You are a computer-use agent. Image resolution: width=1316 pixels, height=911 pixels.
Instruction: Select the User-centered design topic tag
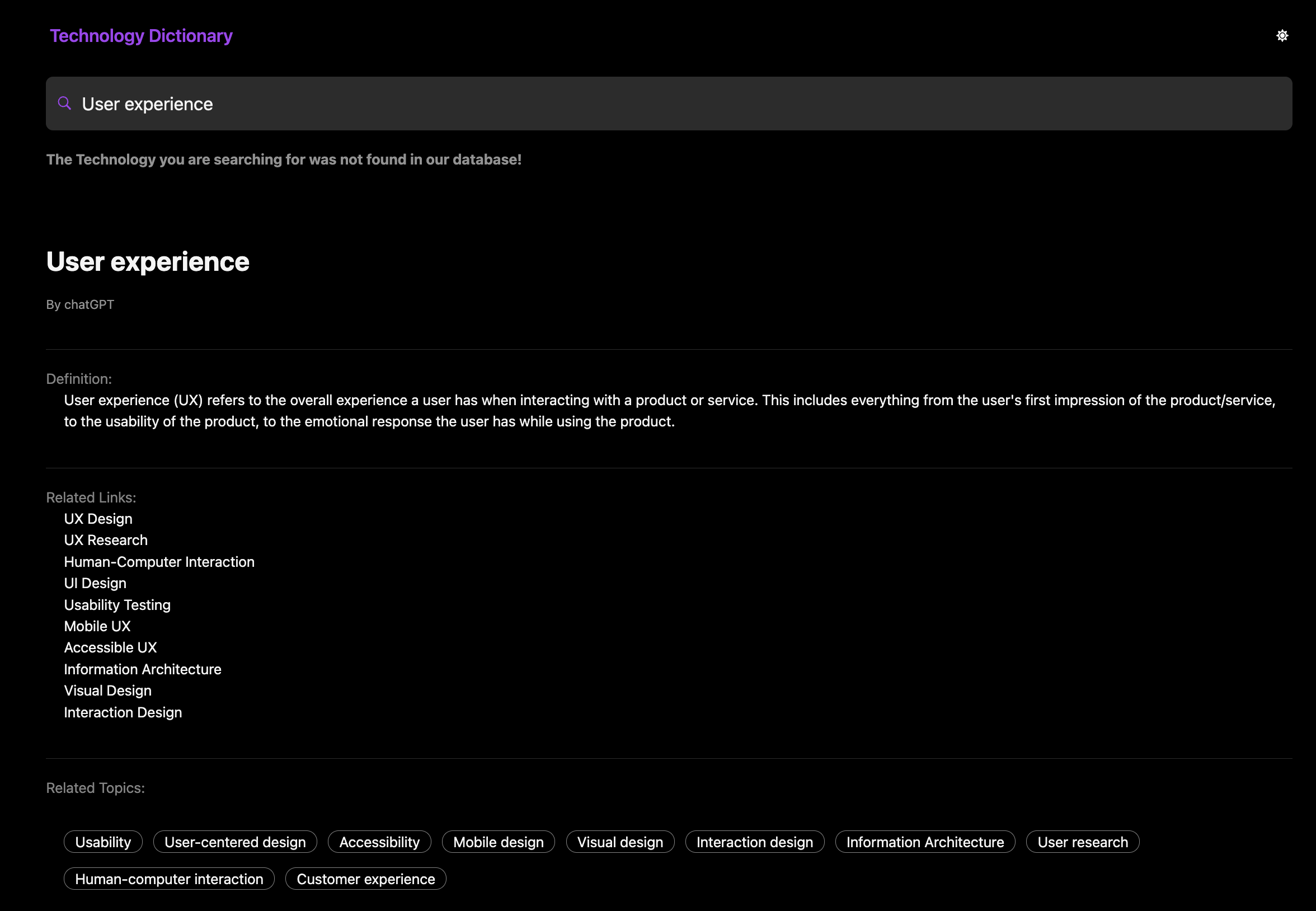[x=234, y=842]
